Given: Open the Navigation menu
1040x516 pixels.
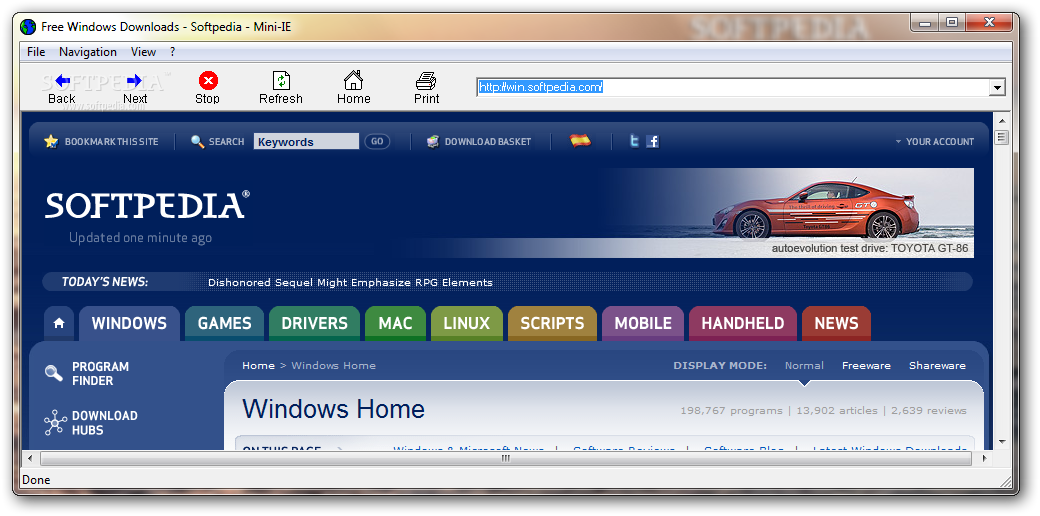Looking at the screenshot, I should 88,52.
